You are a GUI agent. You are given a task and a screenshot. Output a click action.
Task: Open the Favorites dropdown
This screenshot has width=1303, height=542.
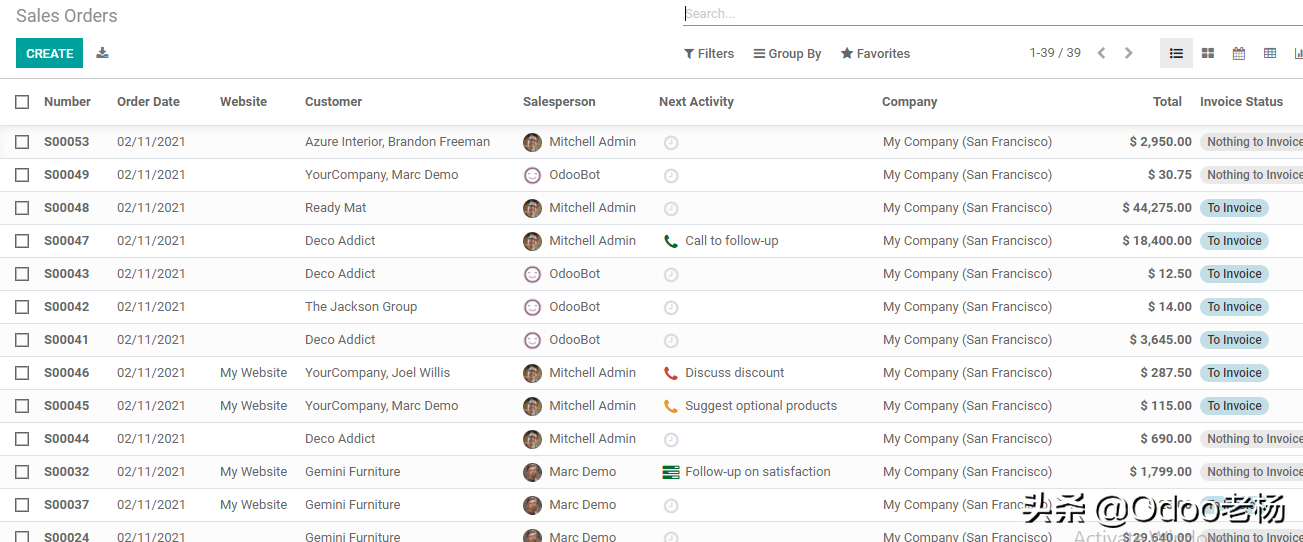point(875,54)
